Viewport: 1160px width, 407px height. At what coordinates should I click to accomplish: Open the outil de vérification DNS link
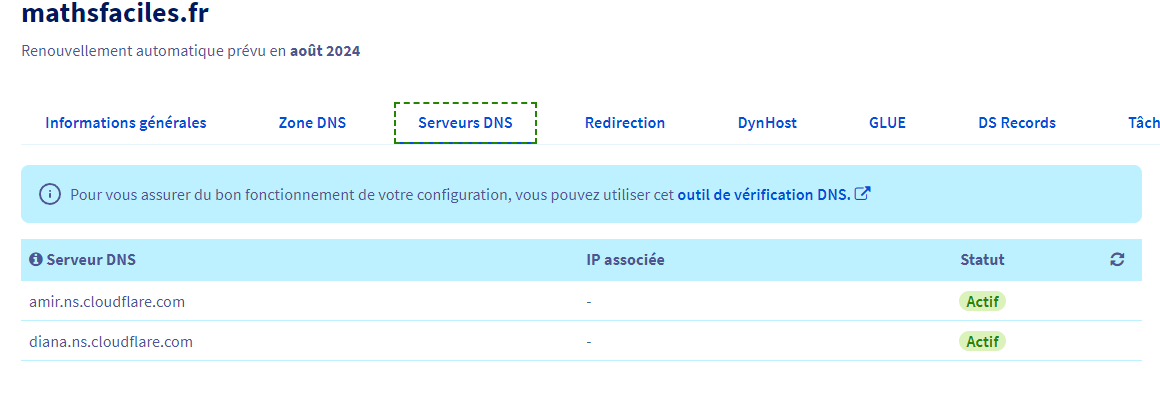(x=764, y=194)
